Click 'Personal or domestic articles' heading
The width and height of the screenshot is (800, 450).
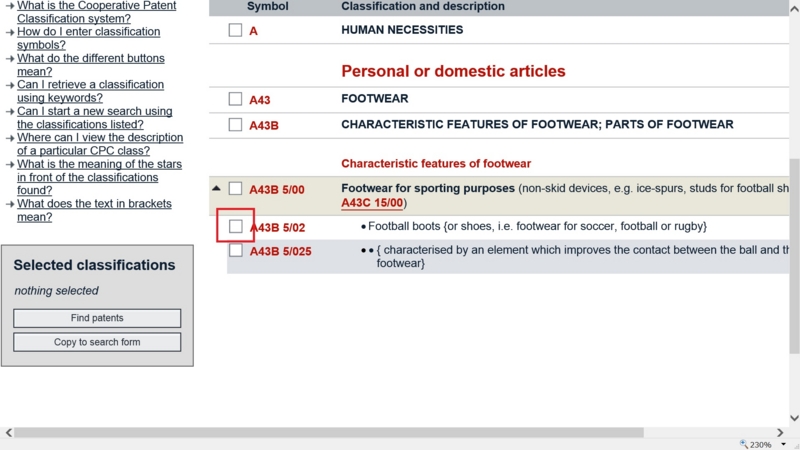(x=453, y=71)
